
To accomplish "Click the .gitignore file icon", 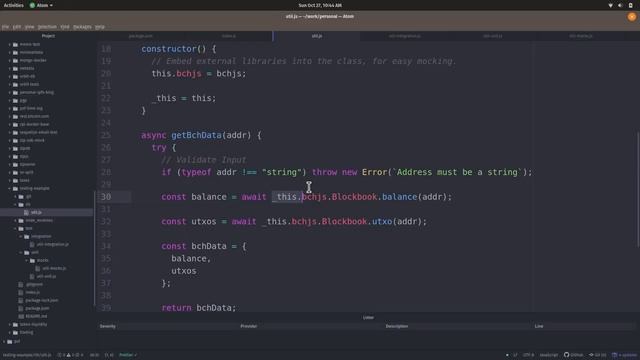I will (21, 284).
